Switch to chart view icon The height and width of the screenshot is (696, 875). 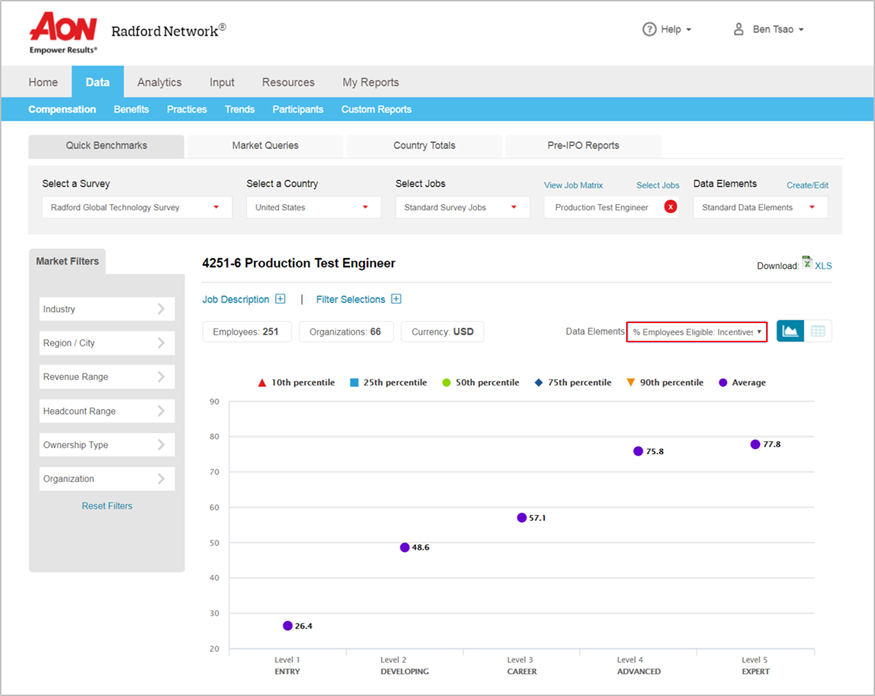[790, 331]
